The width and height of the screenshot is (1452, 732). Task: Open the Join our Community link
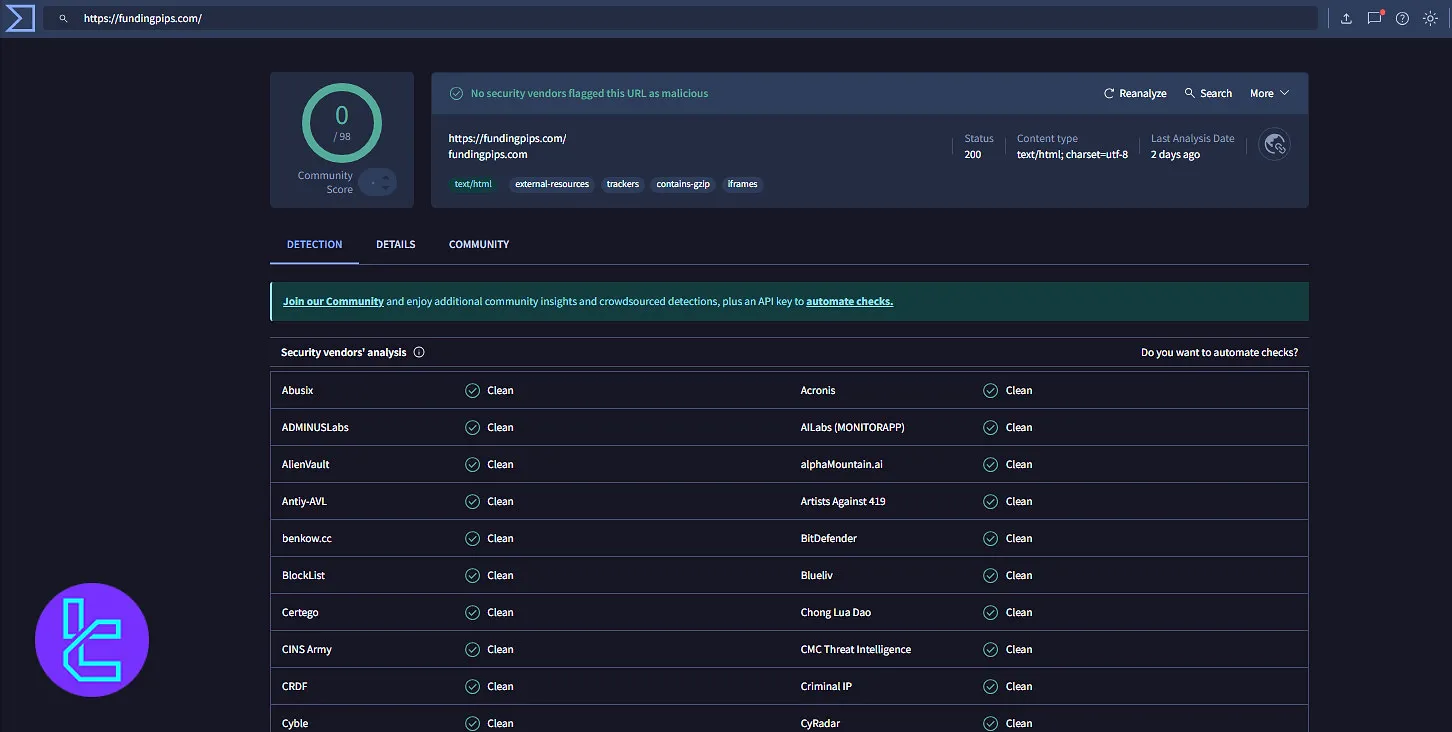pos(333,300)
